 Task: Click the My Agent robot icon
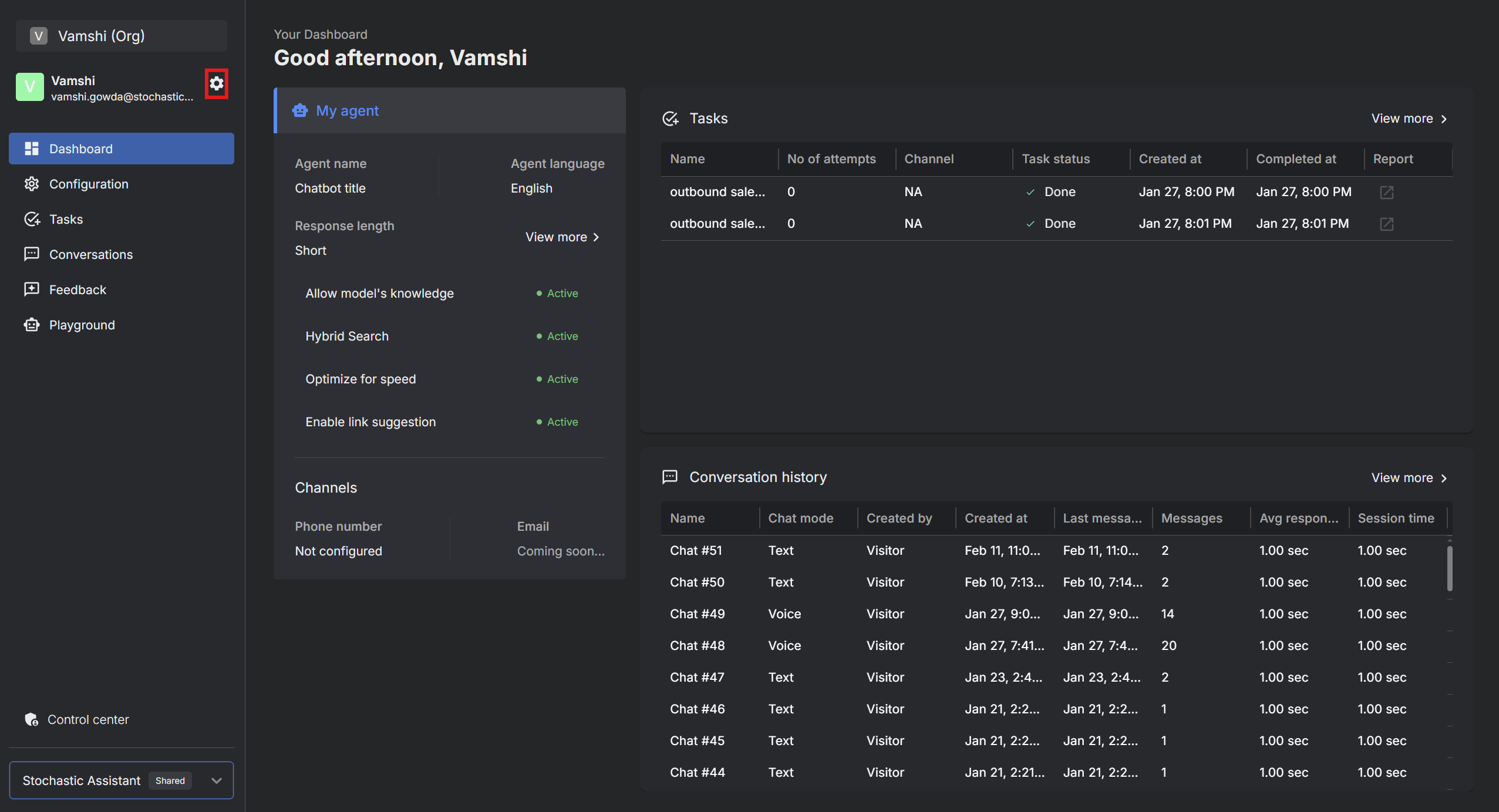coord(300,110)
